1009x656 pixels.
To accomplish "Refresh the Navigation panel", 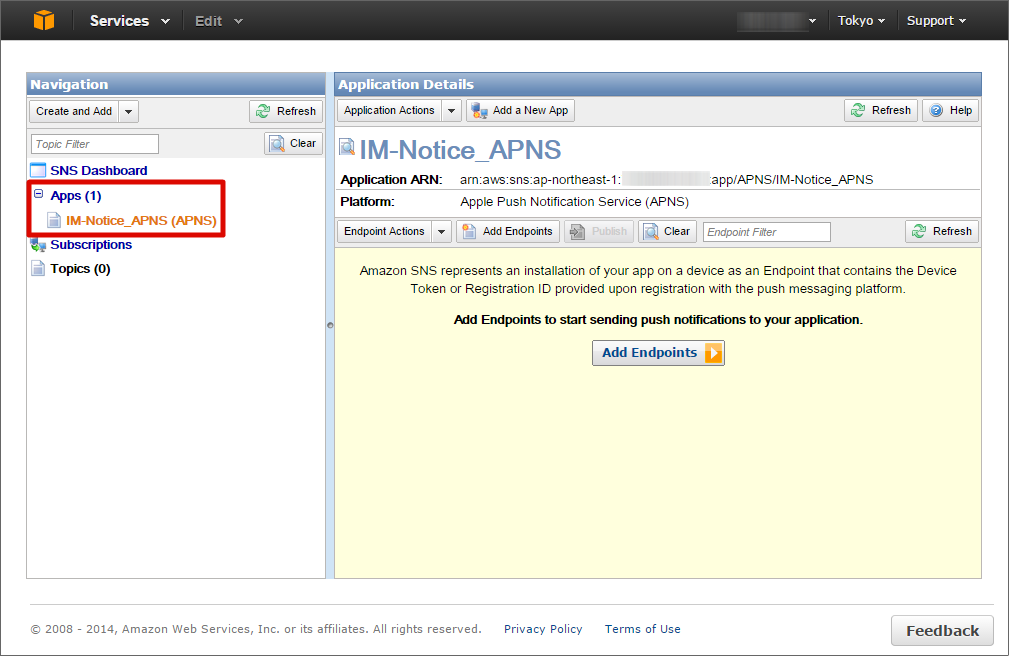I will tap(286, 111).
